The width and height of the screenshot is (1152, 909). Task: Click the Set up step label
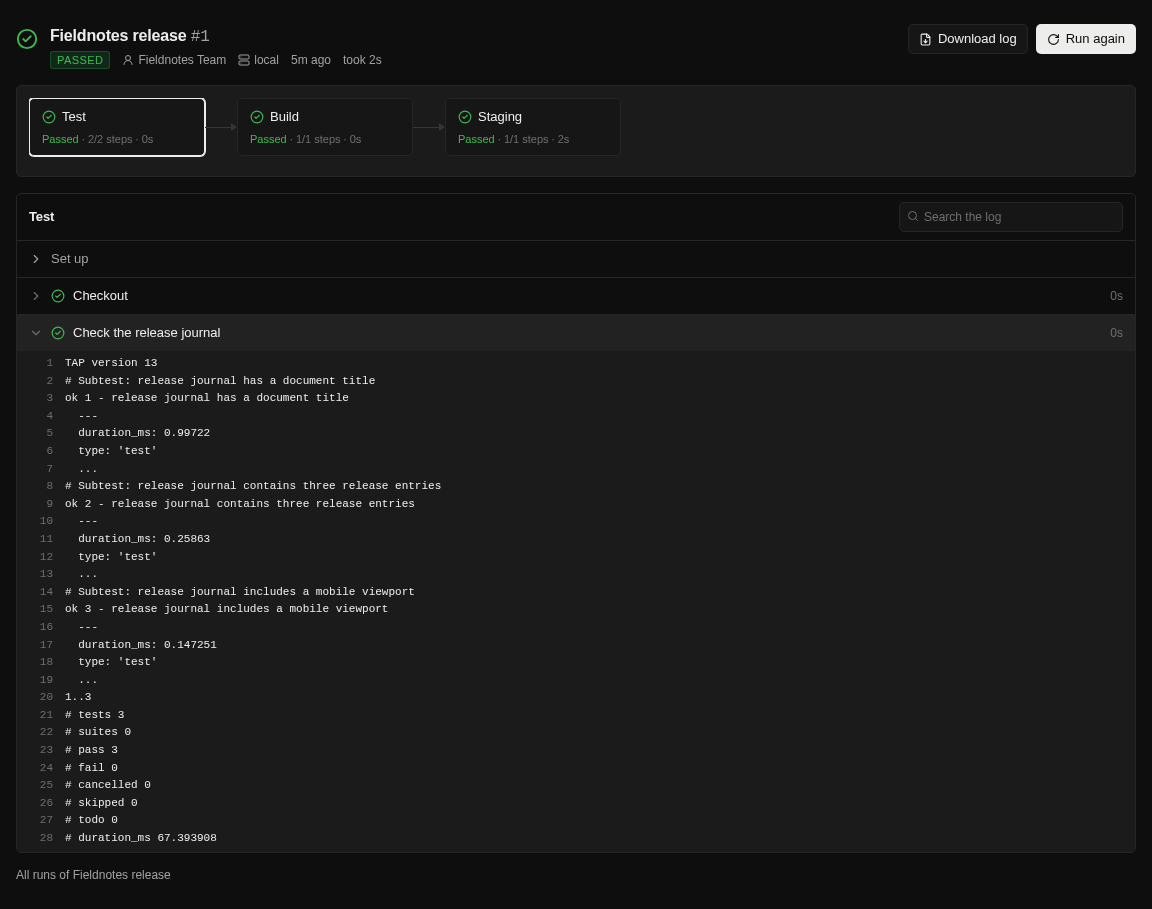[70, 259]
